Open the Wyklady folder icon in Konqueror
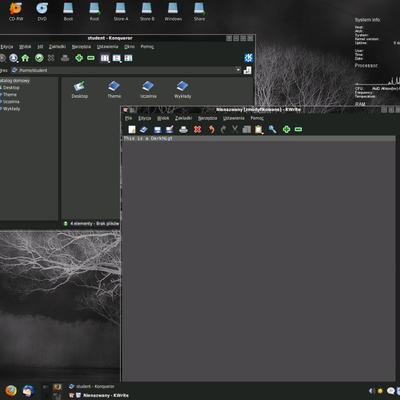Image resolution: width=400 pixels, height=400 pixels. coord(183,90)
